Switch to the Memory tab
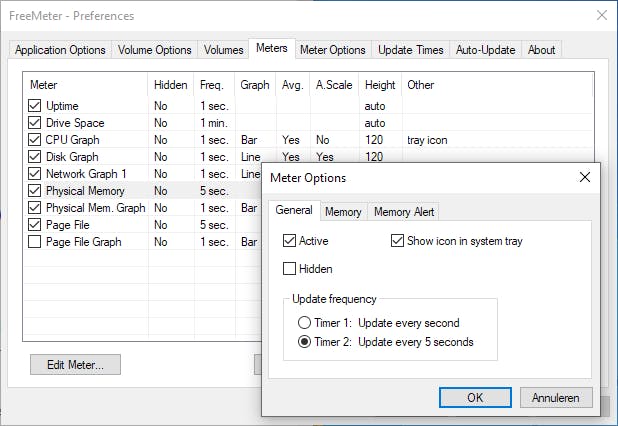The height and width of the screenshot is (426, 618). tap(343, 212)
